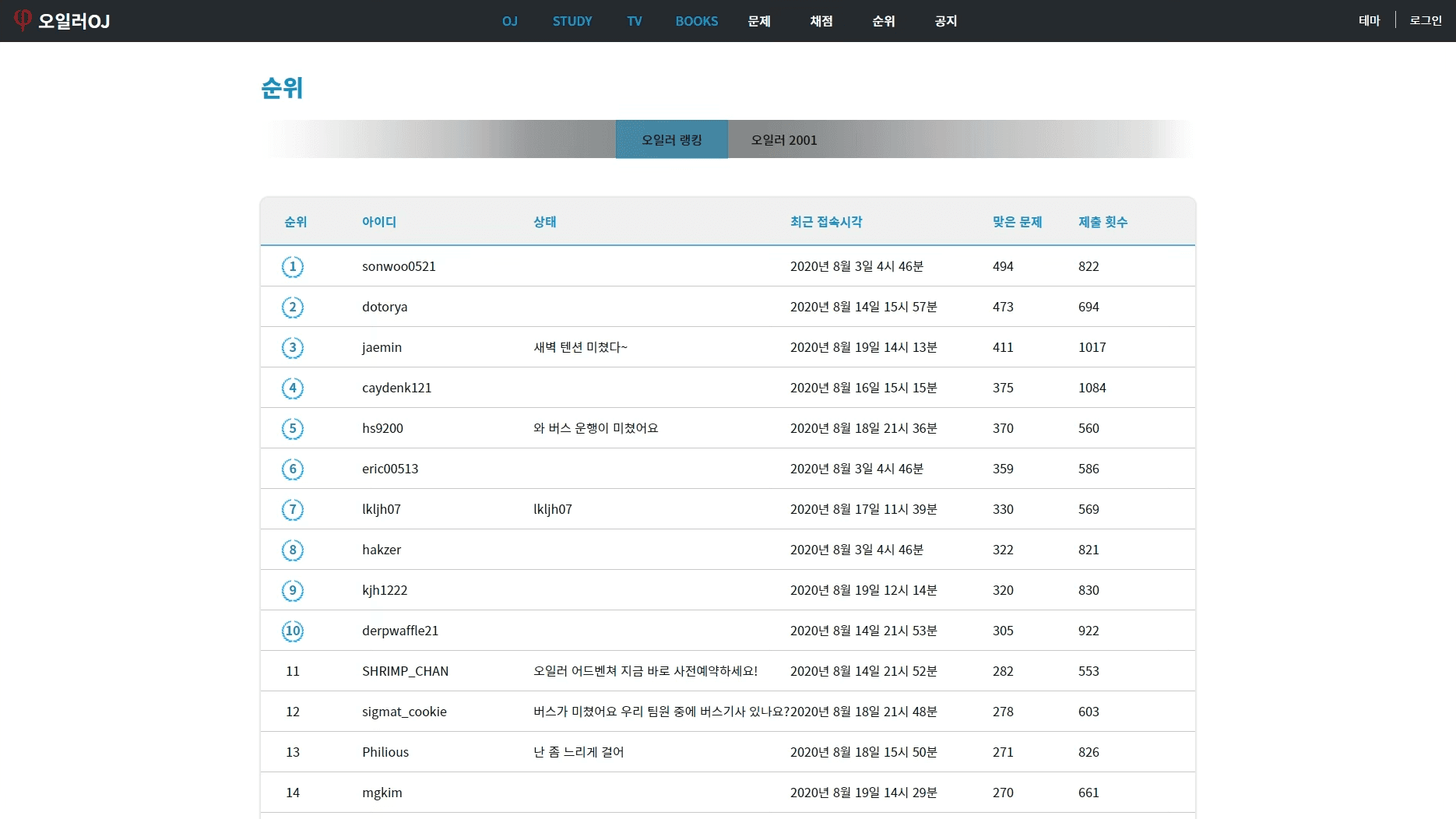Open the 테마 theme option
The width and height of the screenshot is (1456, 819).
pyautogui.click(x=1370, y=20)
